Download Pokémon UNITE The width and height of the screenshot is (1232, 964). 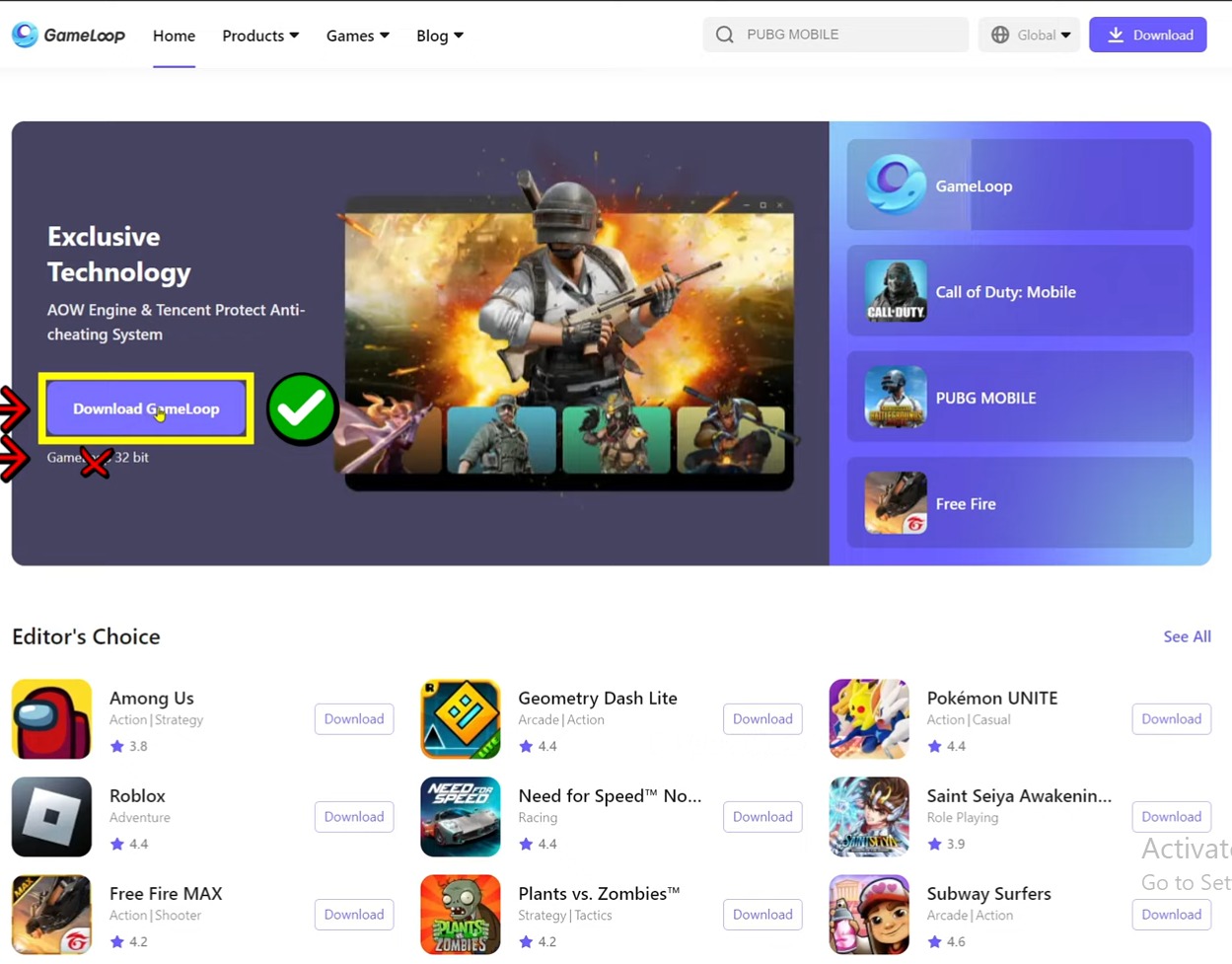pyautogui.click(x=1172, y=719)
